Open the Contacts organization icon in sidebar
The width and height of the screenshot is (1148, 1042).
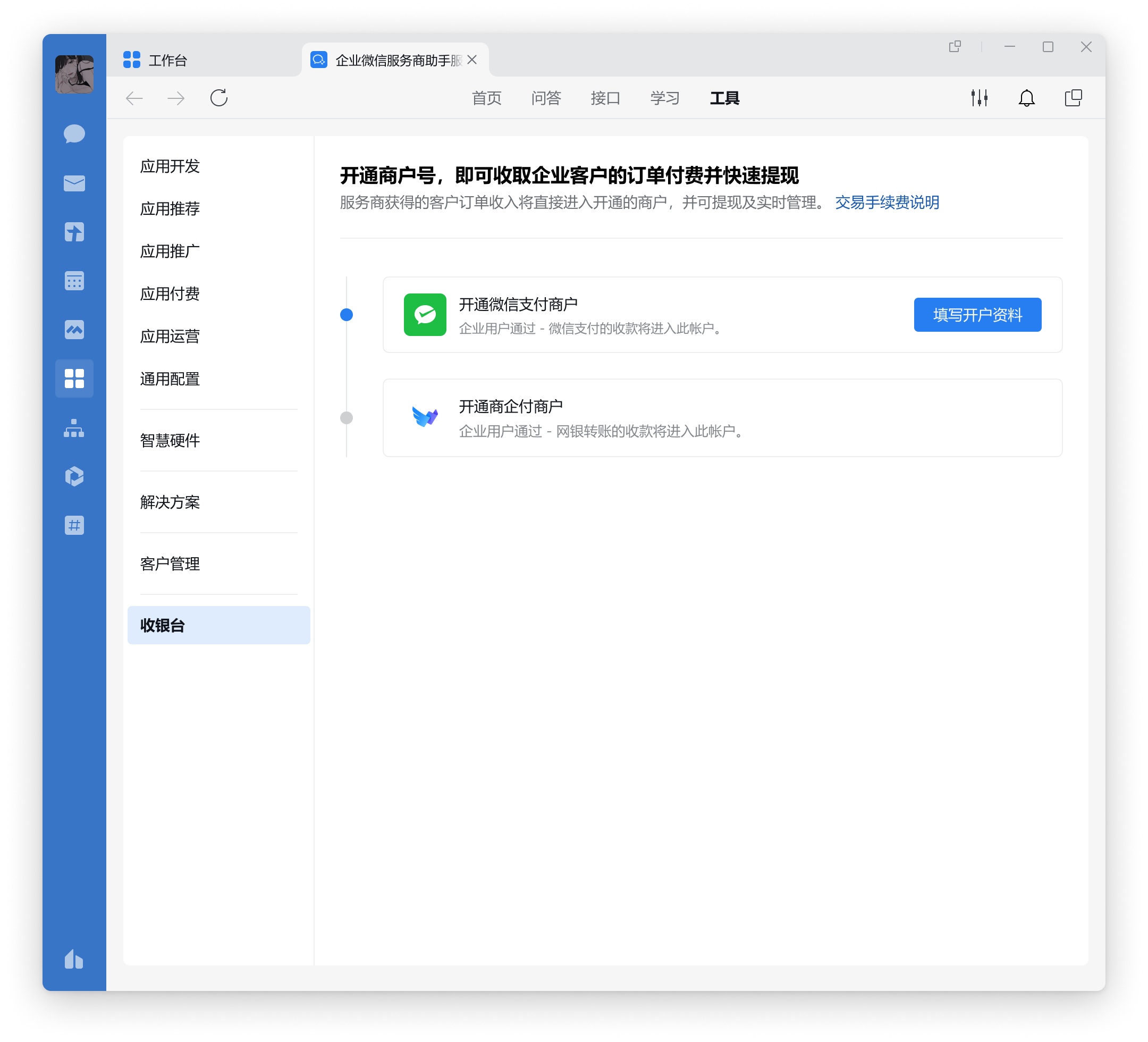click(x=74, y=428)
